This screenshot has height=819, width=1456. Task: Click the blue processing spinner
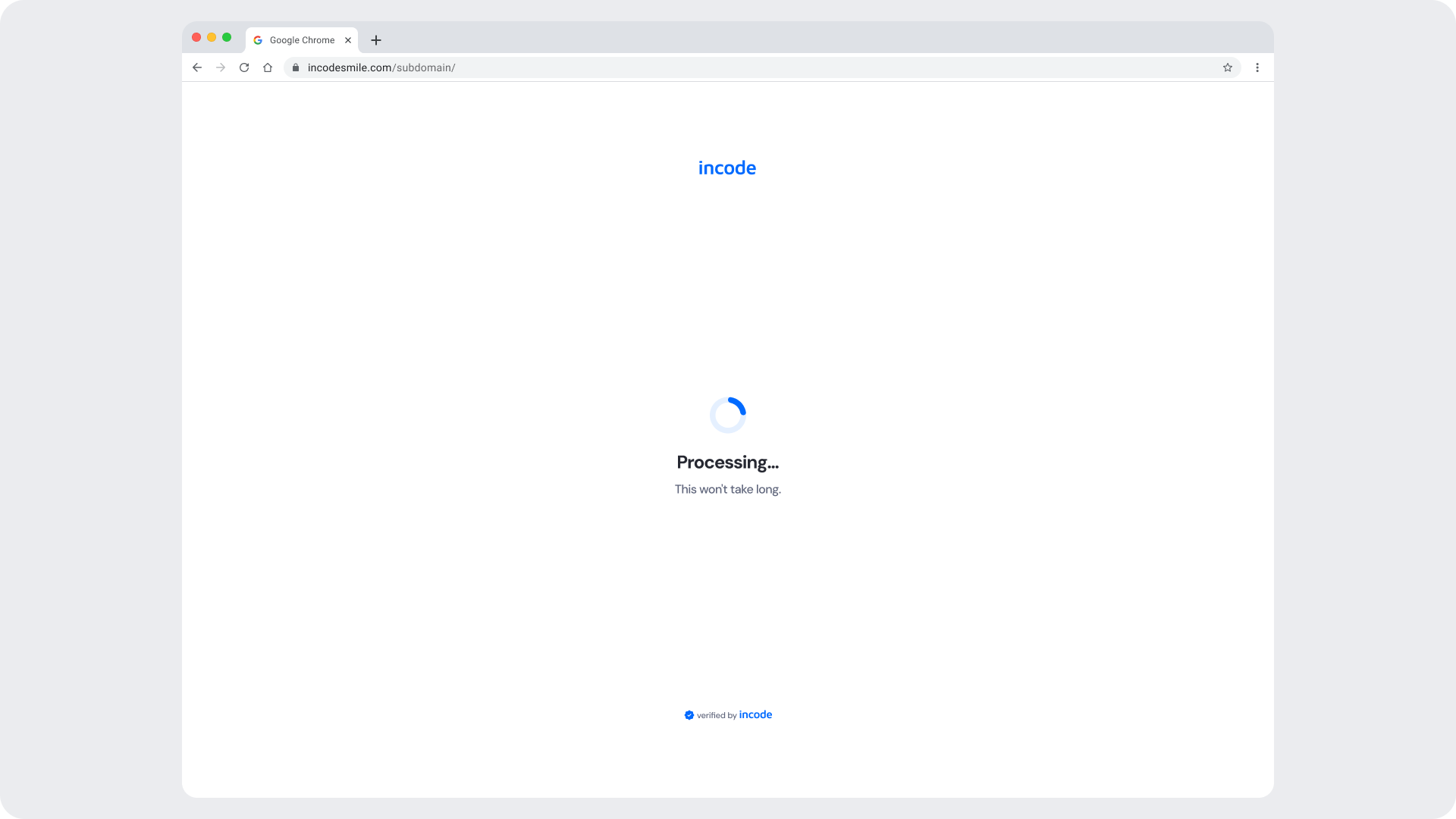click(728, 416)
